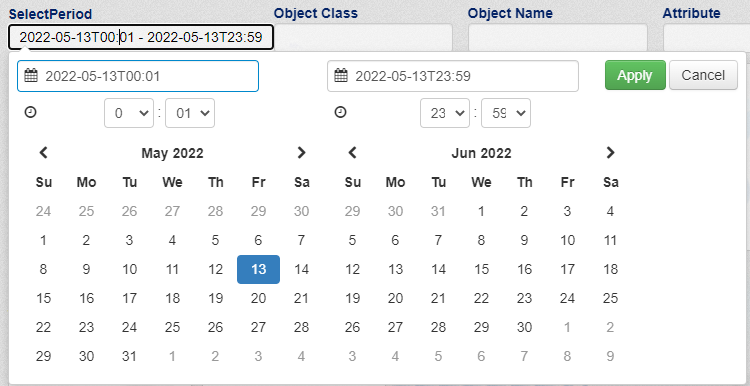This screenshot has height=386, width=750.
Task: Open the start hour dropdown showing 0
Action: pyautogui.click(x=129, y=113)
